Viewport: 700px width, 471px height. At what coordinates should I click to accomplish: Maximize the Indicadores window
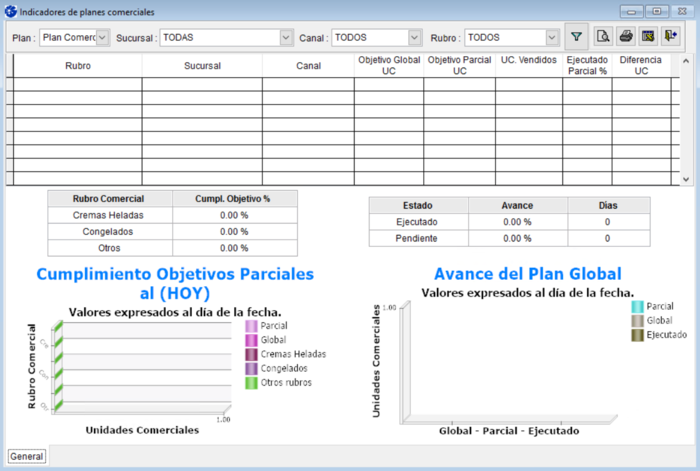pos(656,10)
